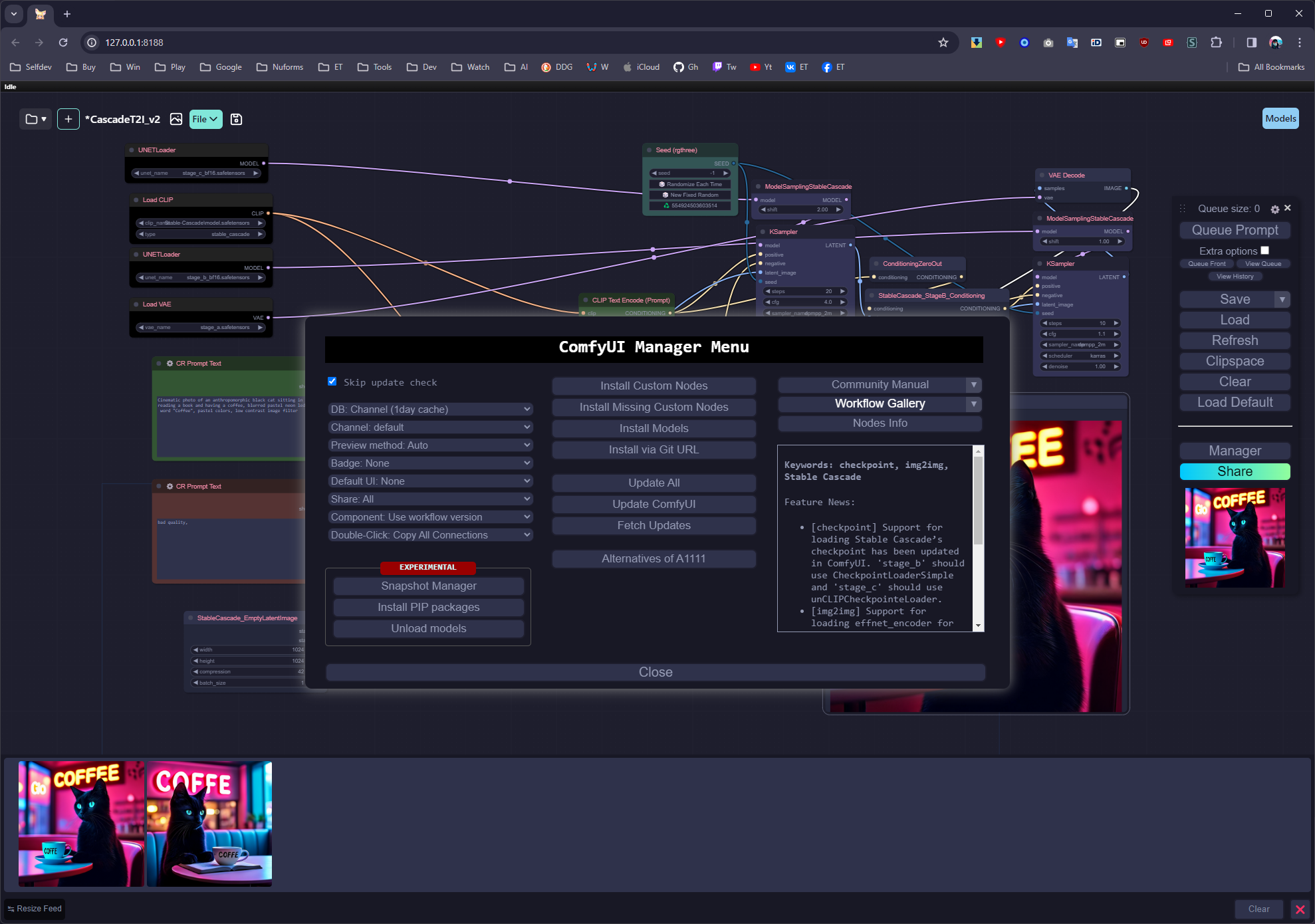
Task: Toggle Skip update check checkbox
Action: tap(332, 382)
